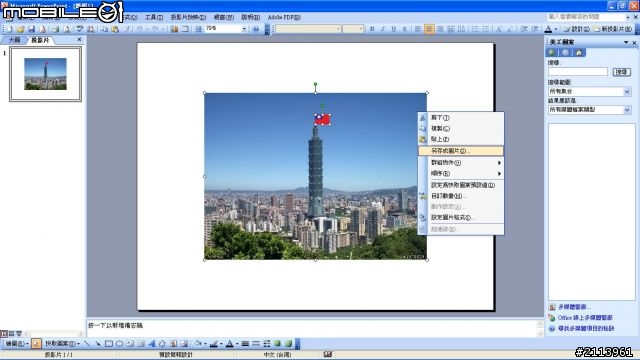
Task: Switch to the Outline tab
Action: click(14, 40)
